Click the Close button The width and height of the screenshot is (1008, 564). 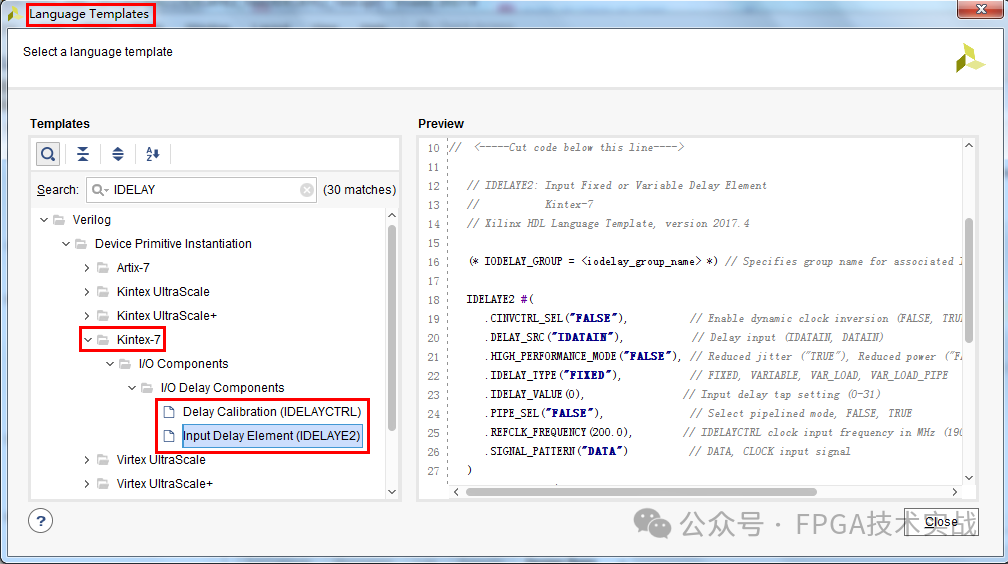tap(941, 522)
